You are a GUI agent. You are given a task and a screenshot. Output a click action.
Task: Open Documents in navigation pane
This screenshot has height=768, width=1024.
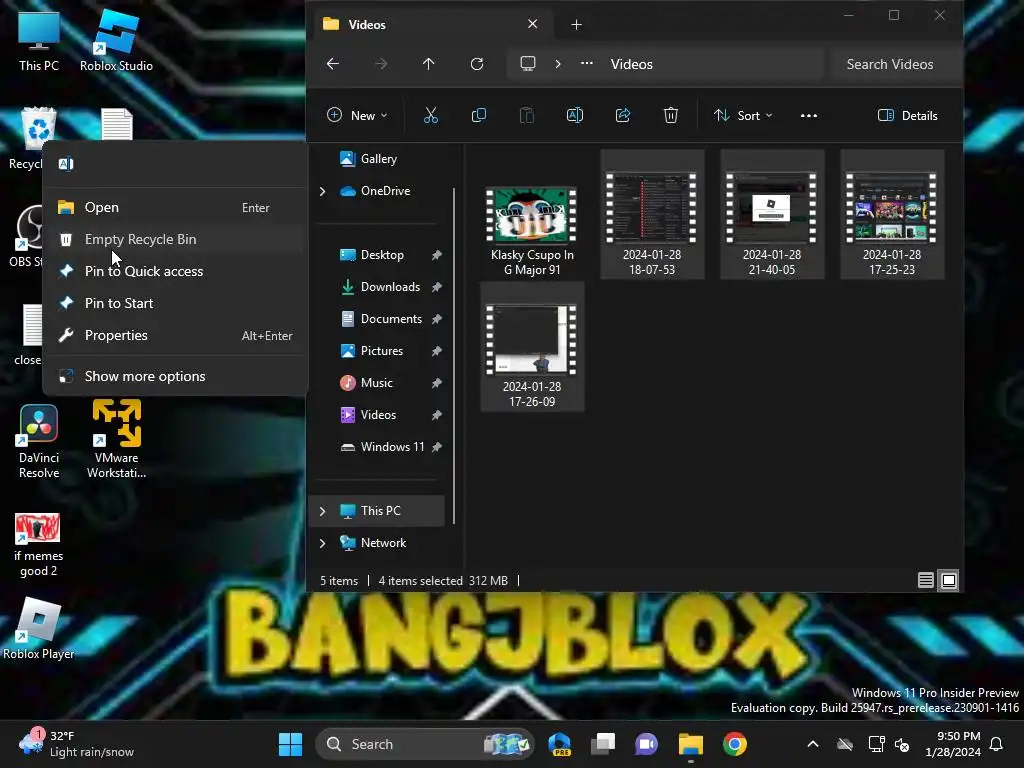coord(382,319)
